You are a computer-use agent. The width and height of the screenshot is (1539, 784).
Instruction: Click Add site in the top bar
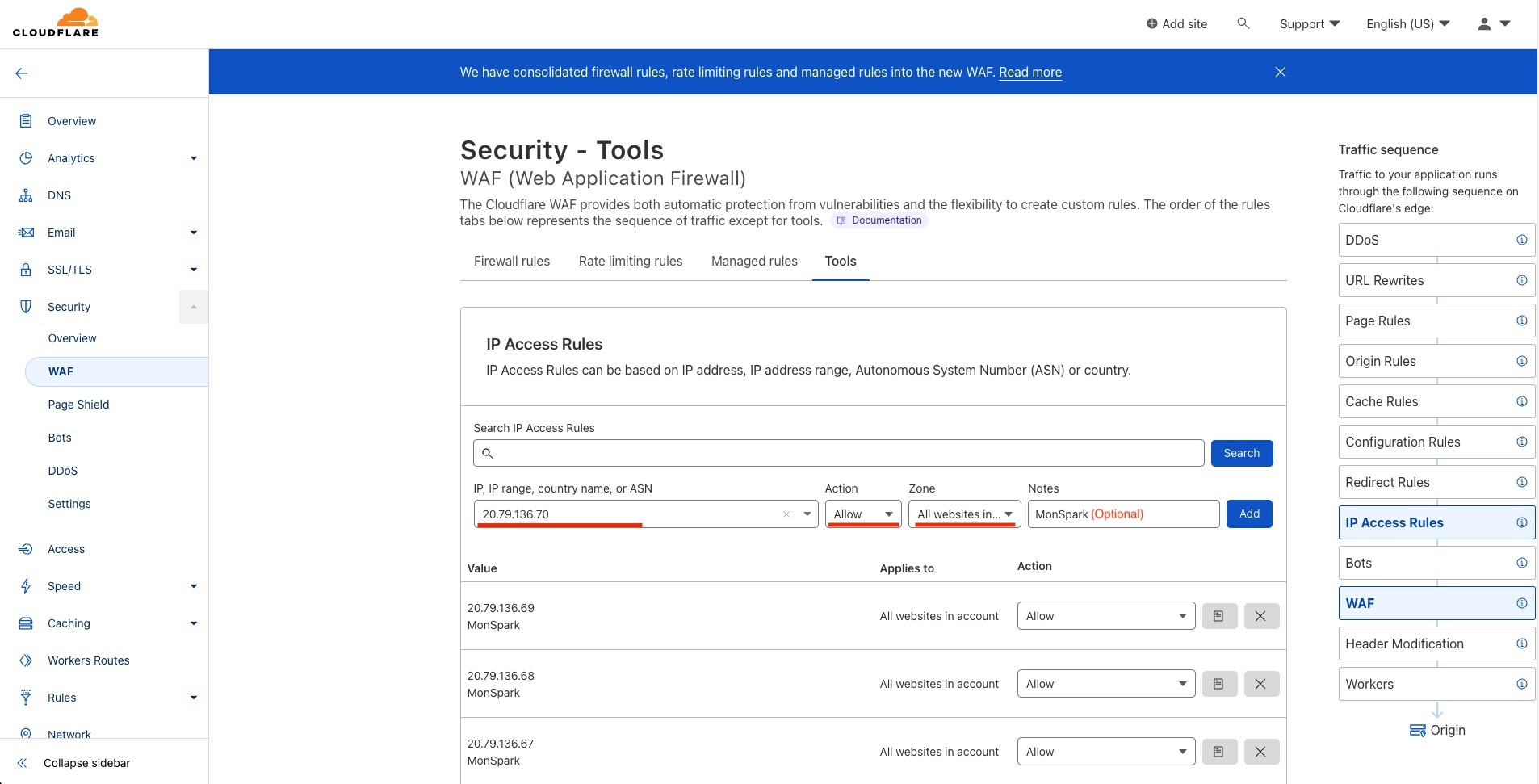point(1176,23)
